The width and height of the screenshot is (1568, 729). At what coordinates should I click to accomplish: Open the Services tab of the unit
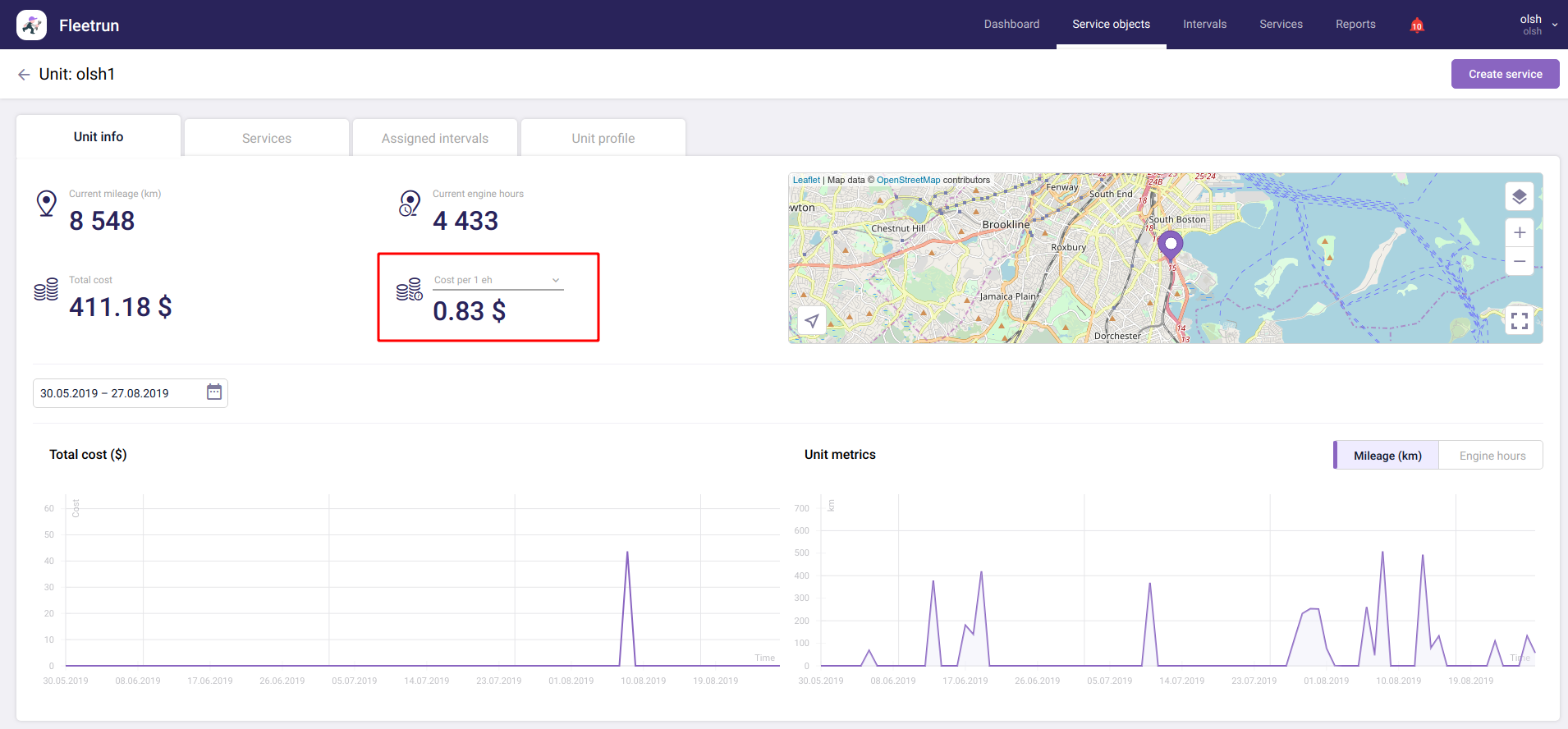(x=267, y=138)
